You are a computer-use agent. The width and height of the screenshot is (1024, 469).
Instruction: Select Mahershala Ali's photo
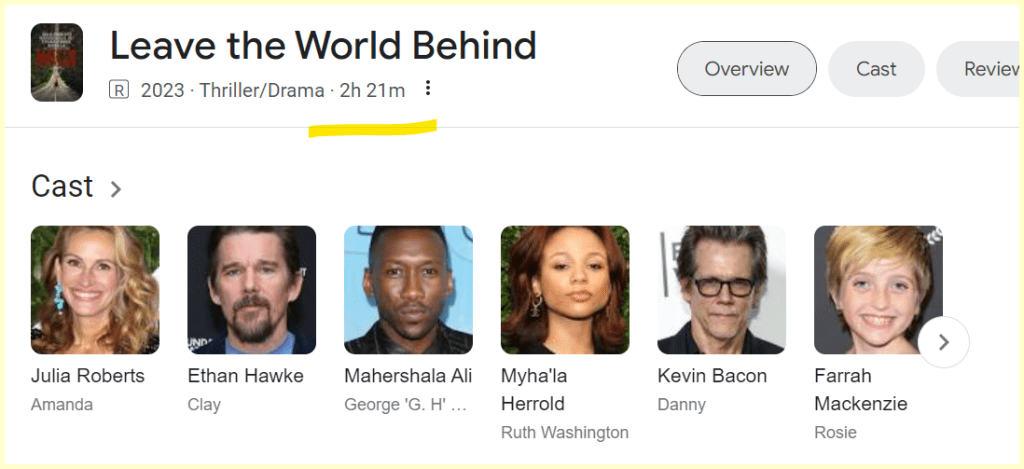pos(408,290)
